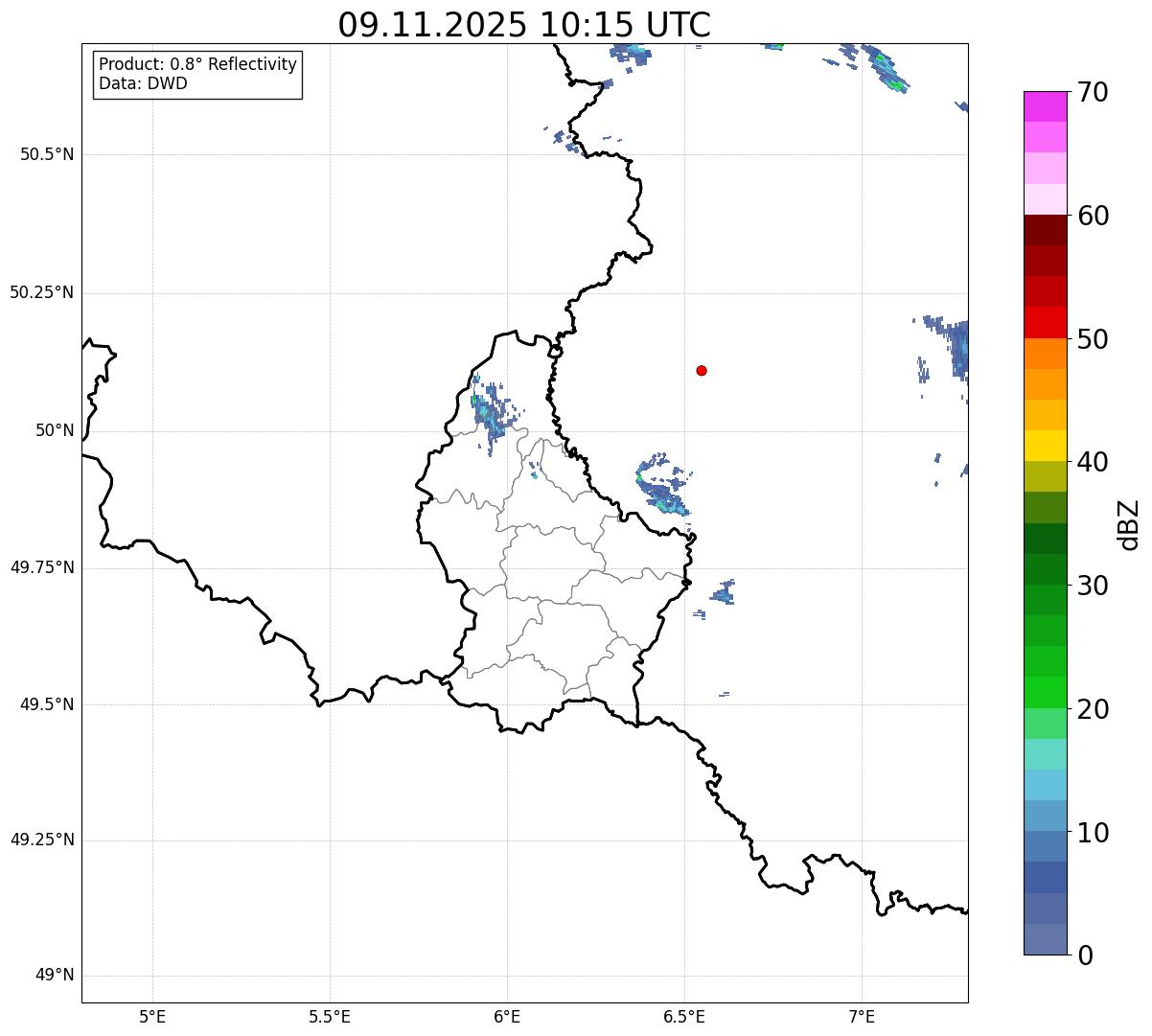Click the 50.25°N latitude label
The image size is (1152, 1036).
click(x=42, y=292)
